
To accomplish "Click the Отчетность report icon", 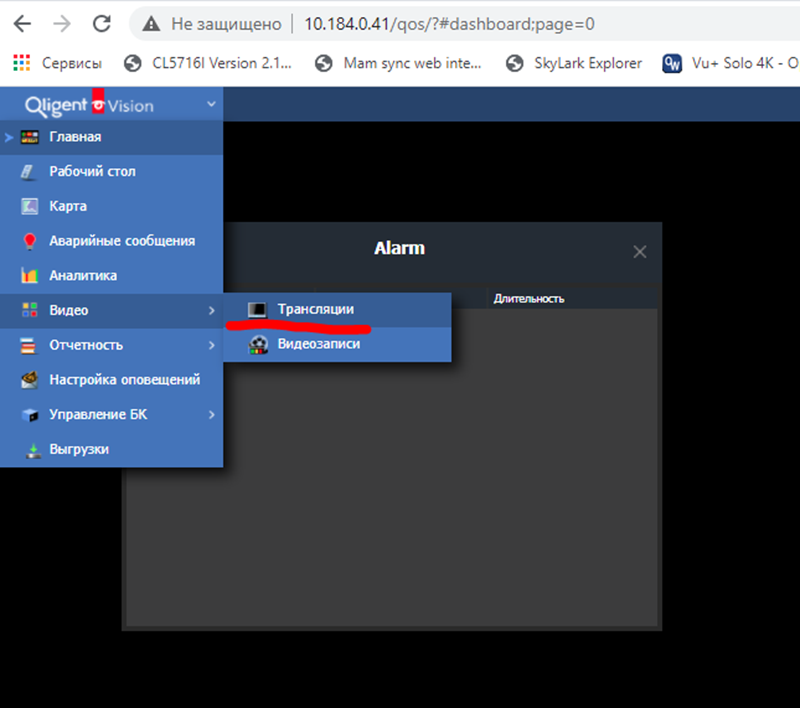I will coord(29,345).
